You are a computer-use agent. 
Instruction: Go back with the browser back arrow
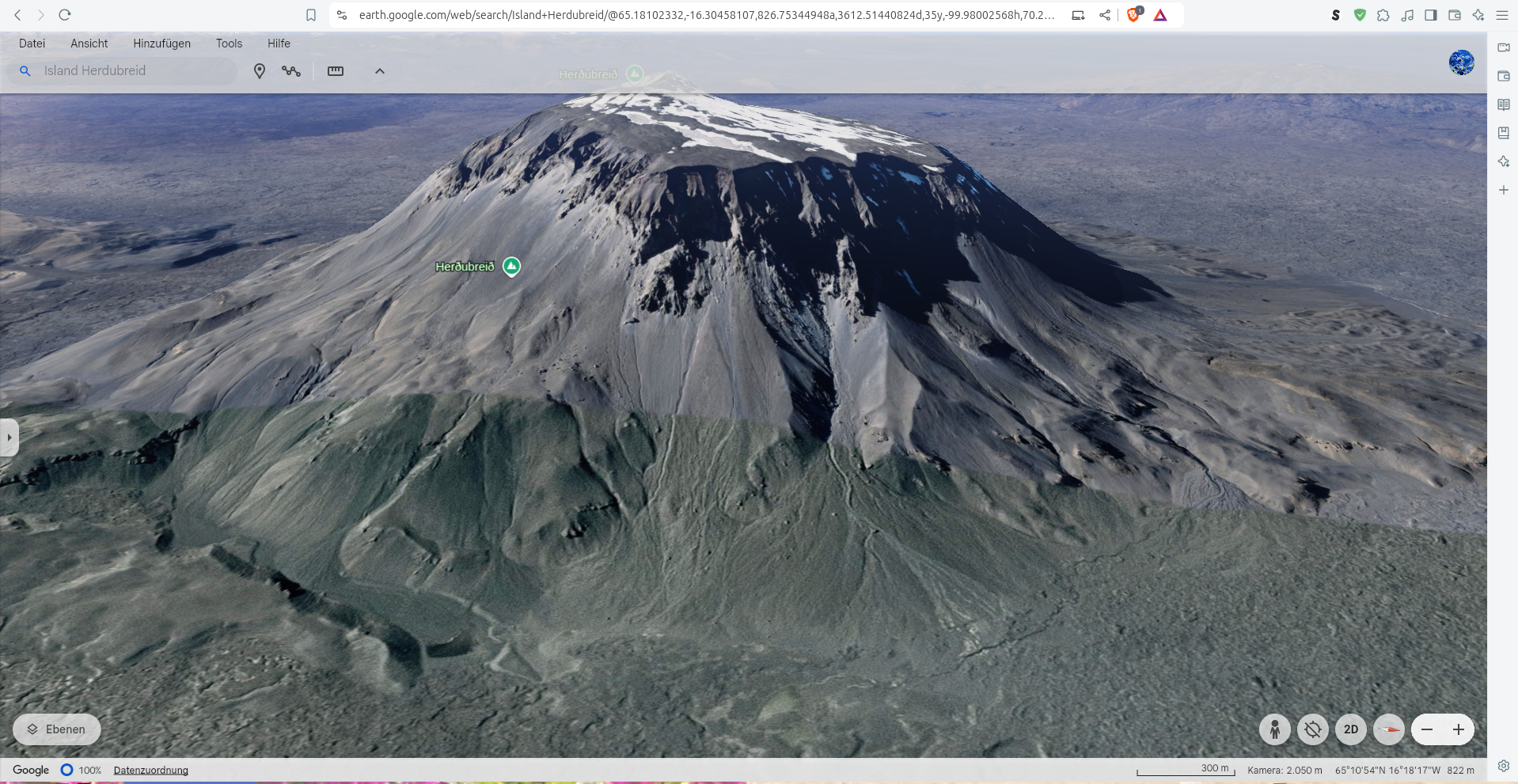[17, 15]
